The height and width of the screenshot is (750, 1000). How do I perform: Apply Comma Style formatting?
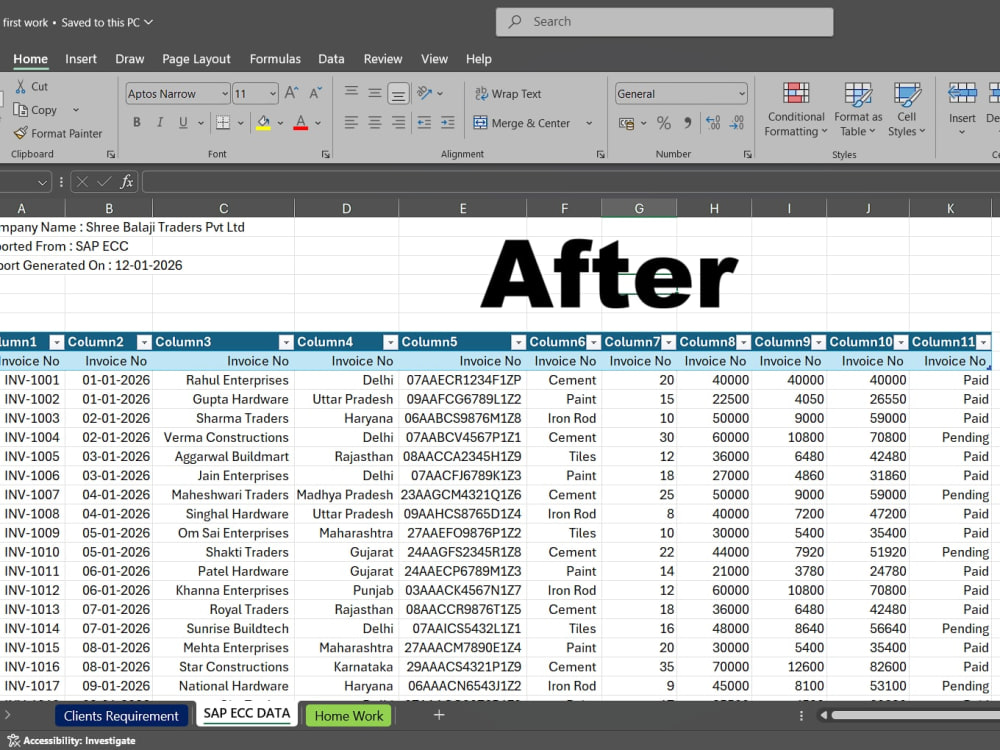[688, 122]
